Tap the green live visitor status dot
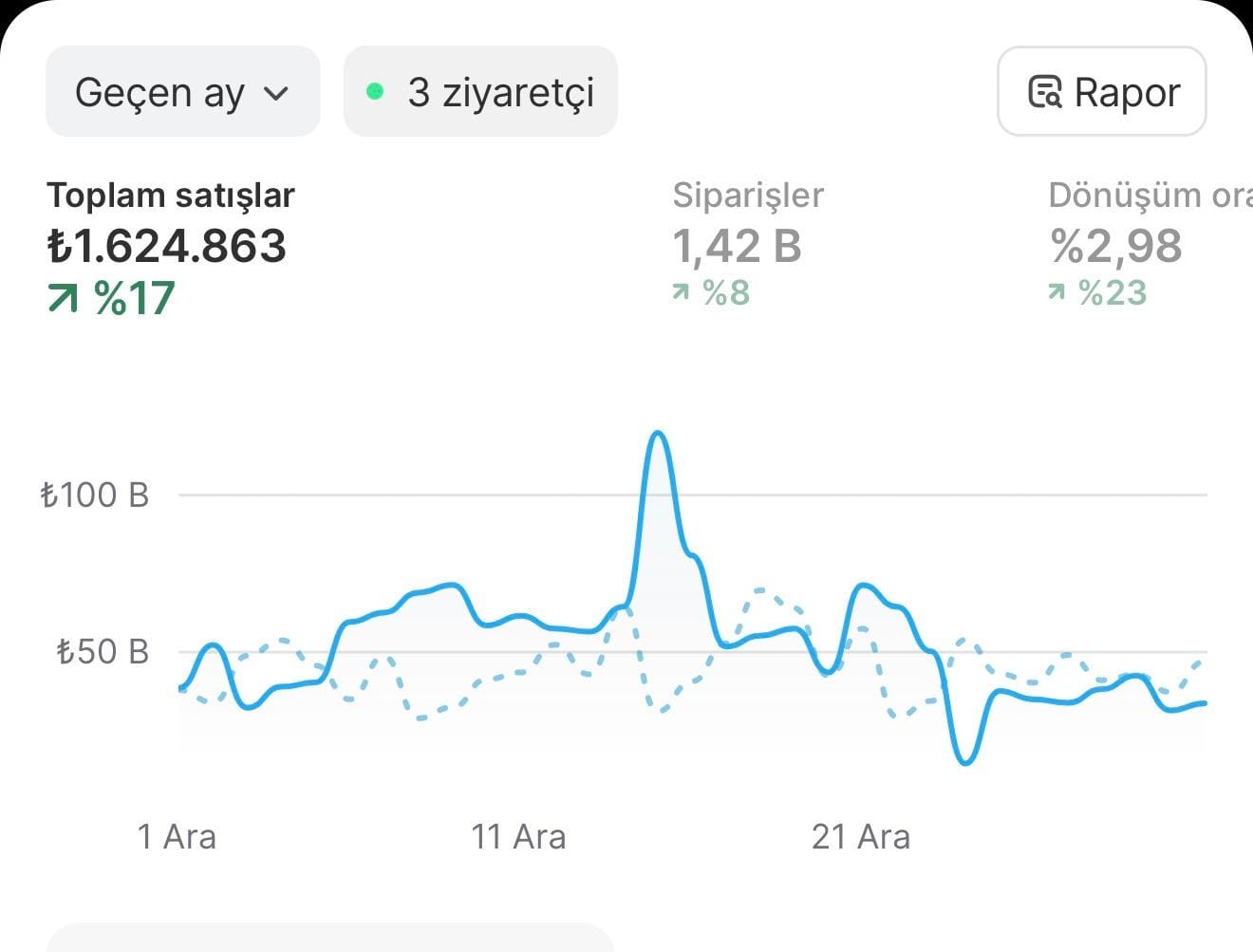The image size is (1253, 952). [375, 92]
